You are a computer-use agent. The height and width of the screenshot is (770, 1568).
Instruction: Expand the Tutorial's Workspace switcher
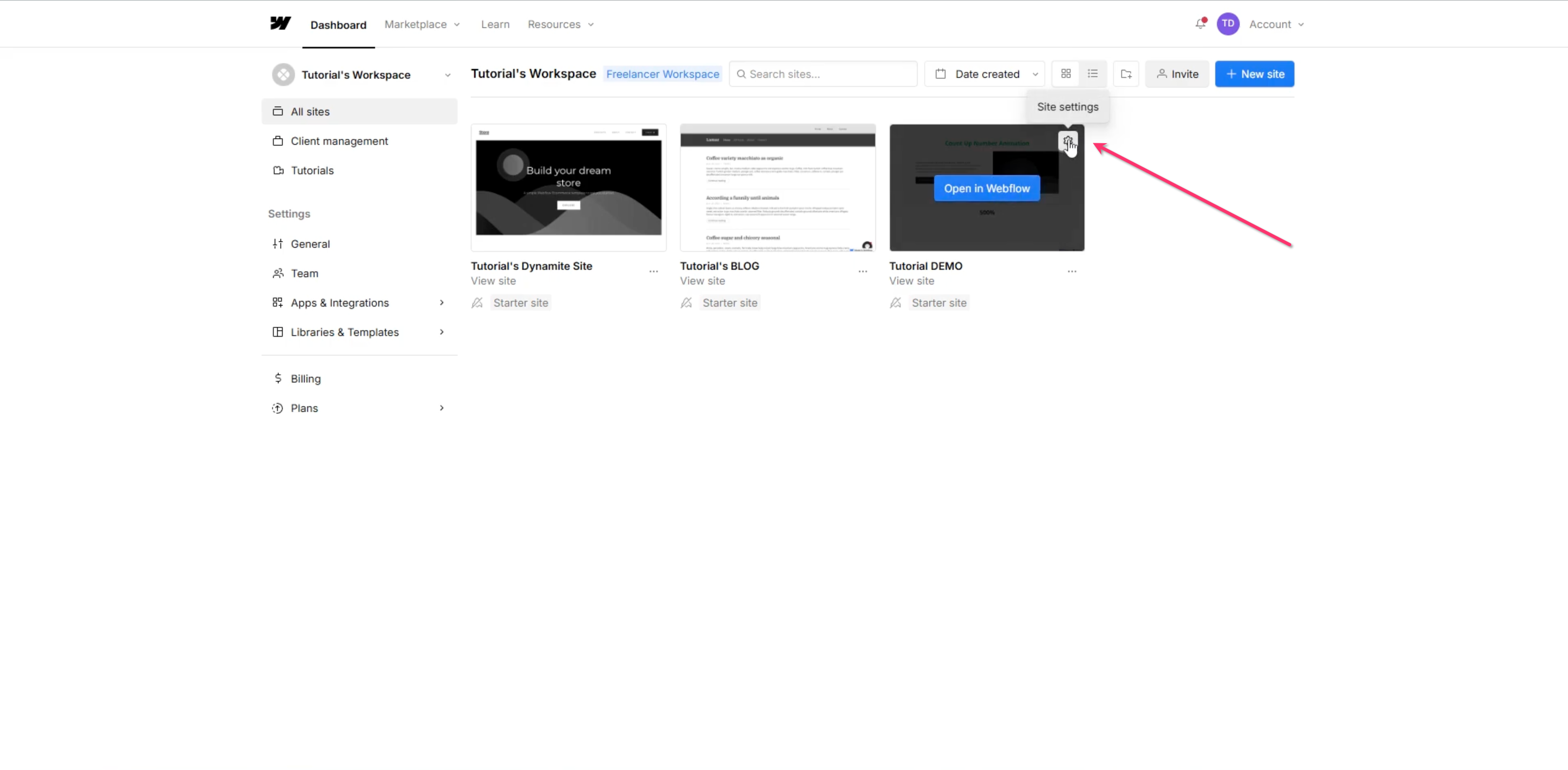coord(362,75)
